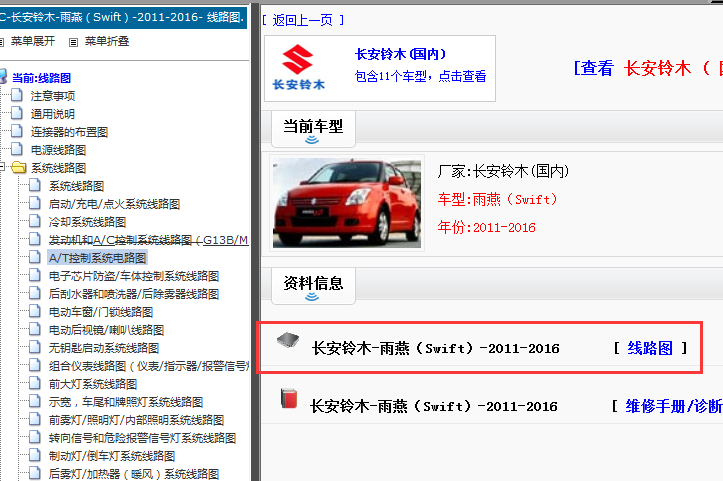Click the page icon beside 示宽，车尾和牌照灯系统线路图
723x481 pixels.
tap(35, 401)
